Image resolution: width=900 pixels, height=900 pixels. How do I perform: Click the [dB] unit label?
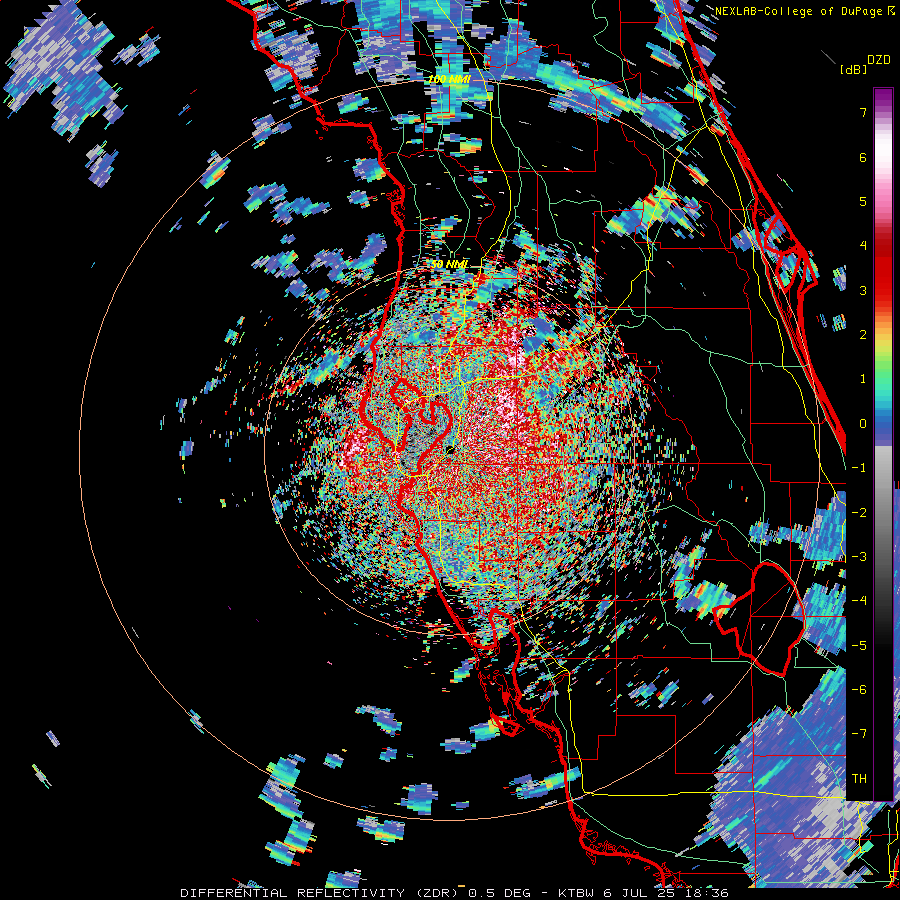coord(854,69)
